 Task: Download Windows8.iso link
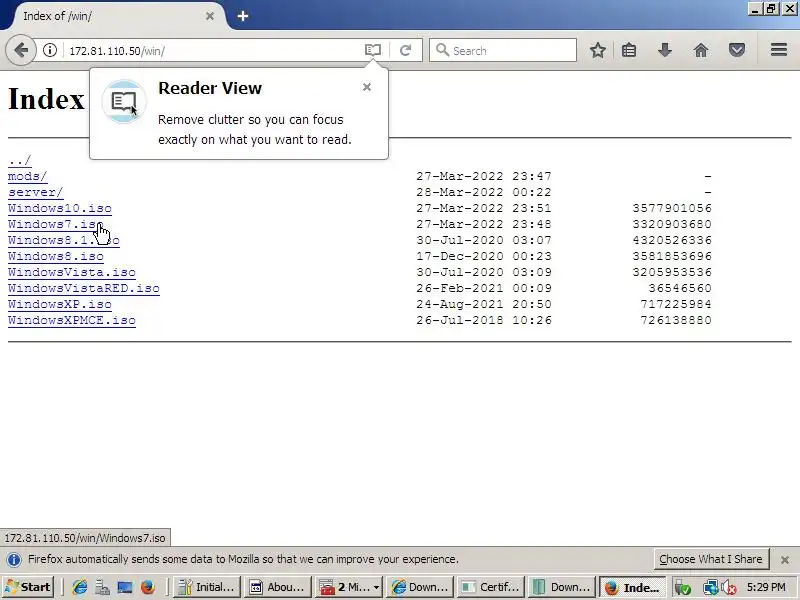point(56,256)
